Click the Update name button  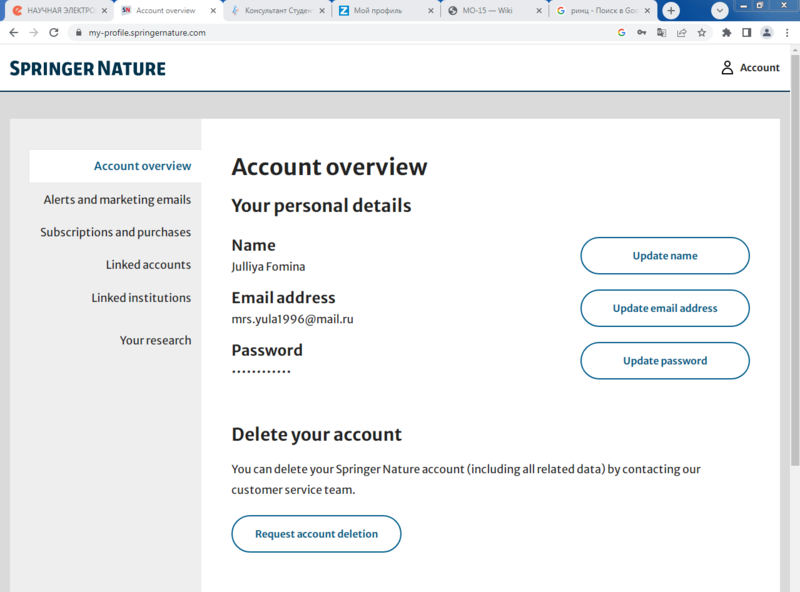click(x=665, y=256)
